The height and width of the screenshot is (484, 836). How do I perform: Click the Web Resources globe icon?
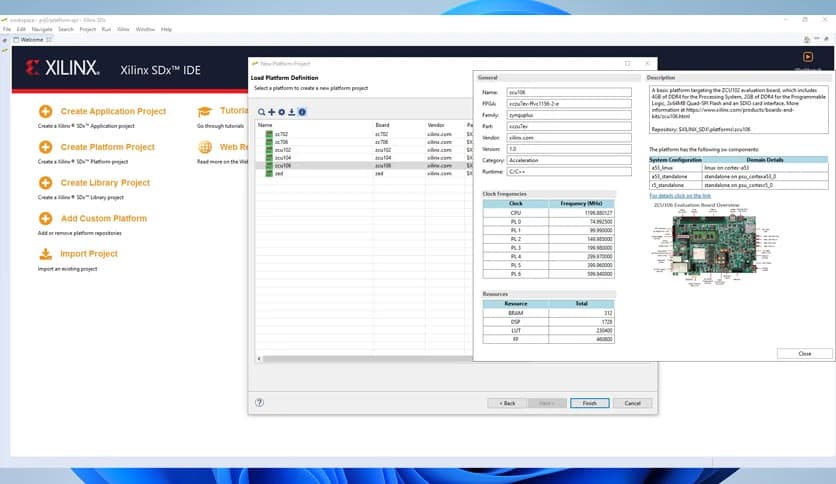205,147
